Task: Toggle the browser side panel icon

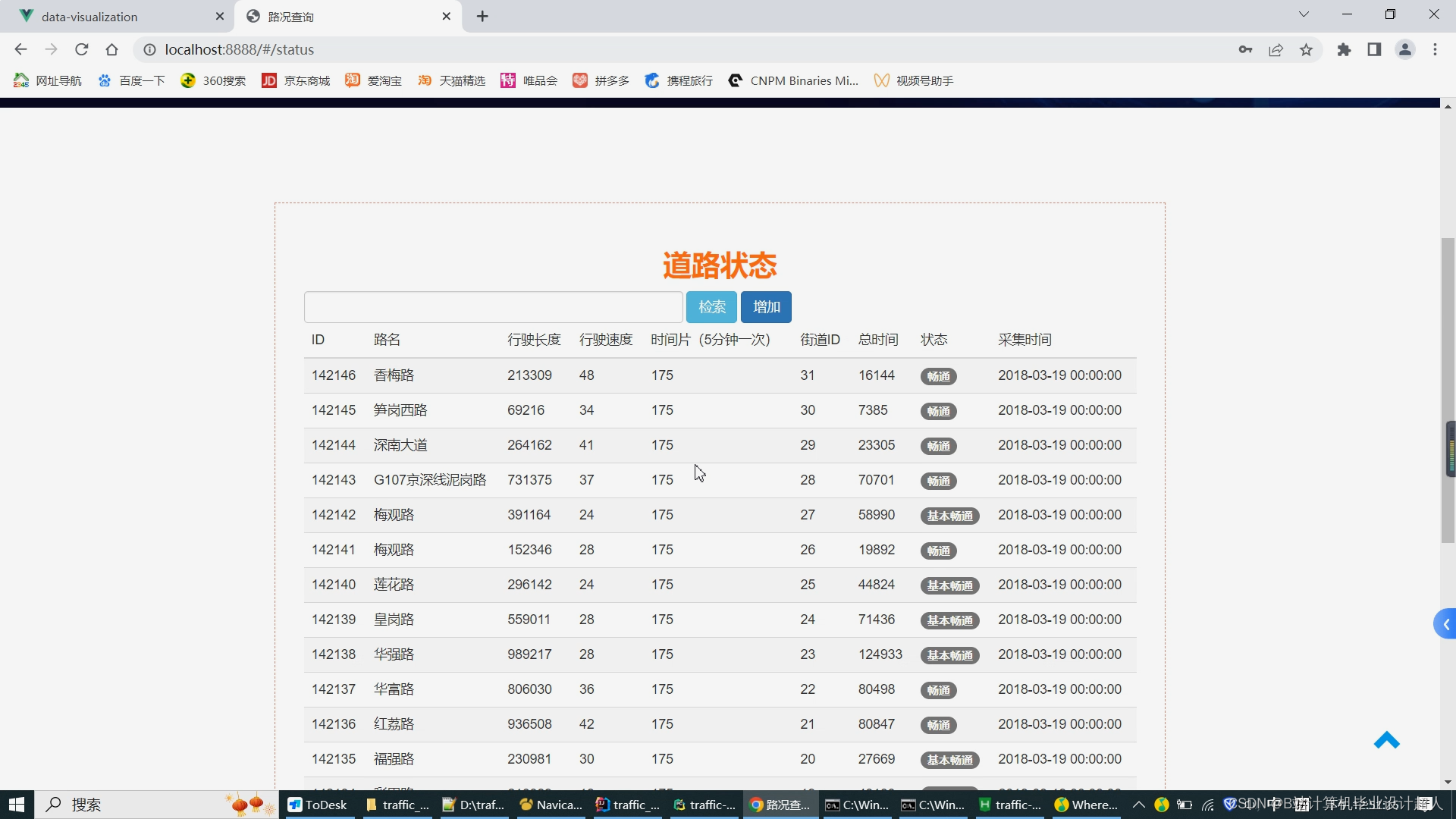Action: point(1374,50)
